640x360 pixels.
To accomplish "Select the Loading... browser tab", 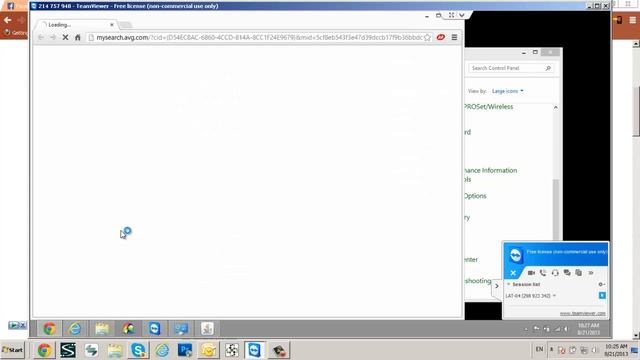I will [76, 25].
